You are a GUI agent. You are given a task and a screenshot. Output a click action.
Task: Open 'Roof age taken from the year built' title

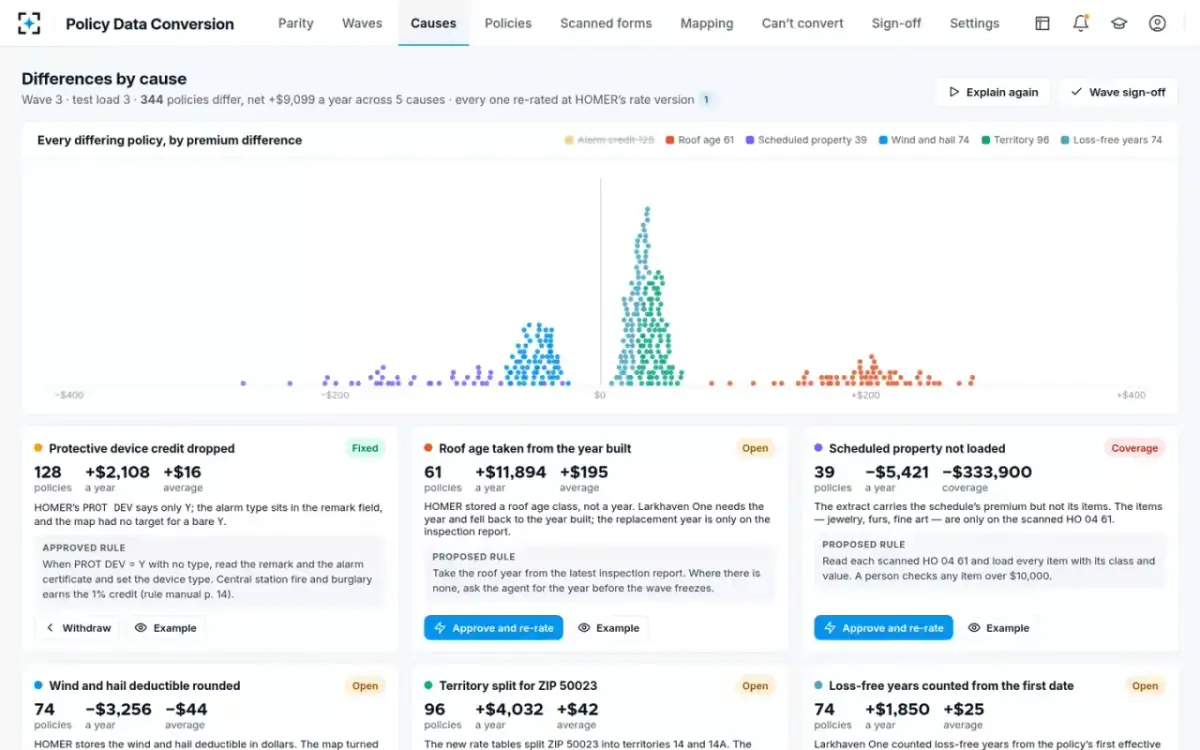(535, 449)
